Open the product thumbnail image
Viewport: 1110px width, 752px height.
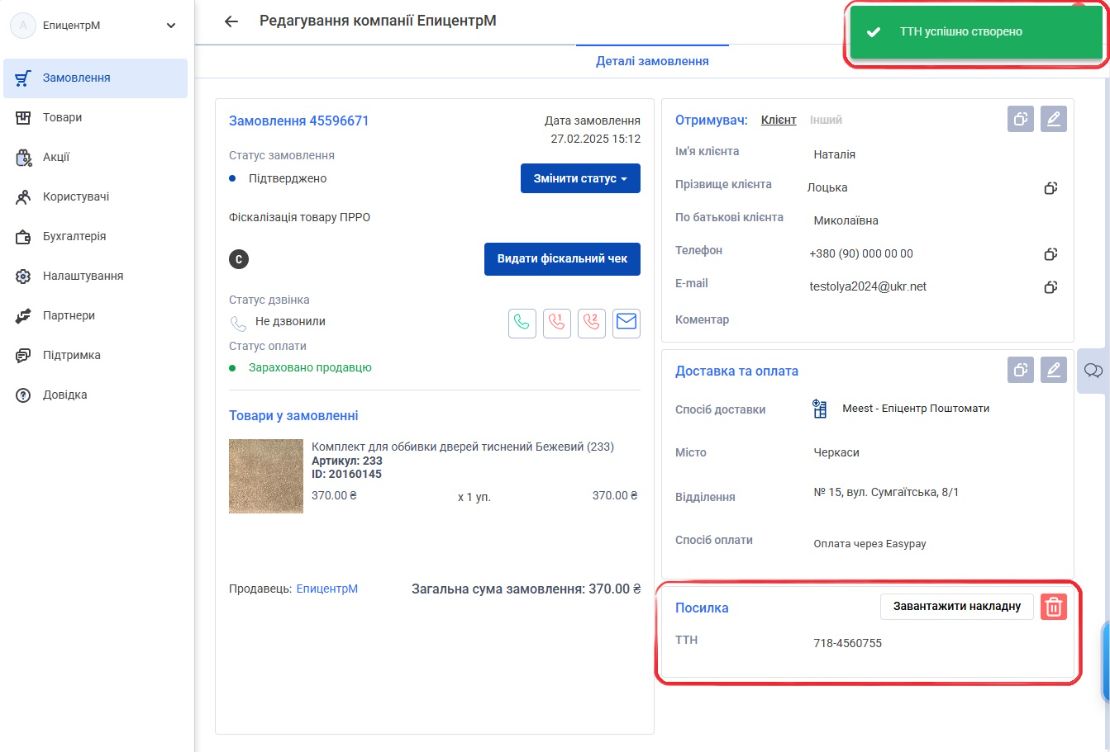[x=265, y=476]
